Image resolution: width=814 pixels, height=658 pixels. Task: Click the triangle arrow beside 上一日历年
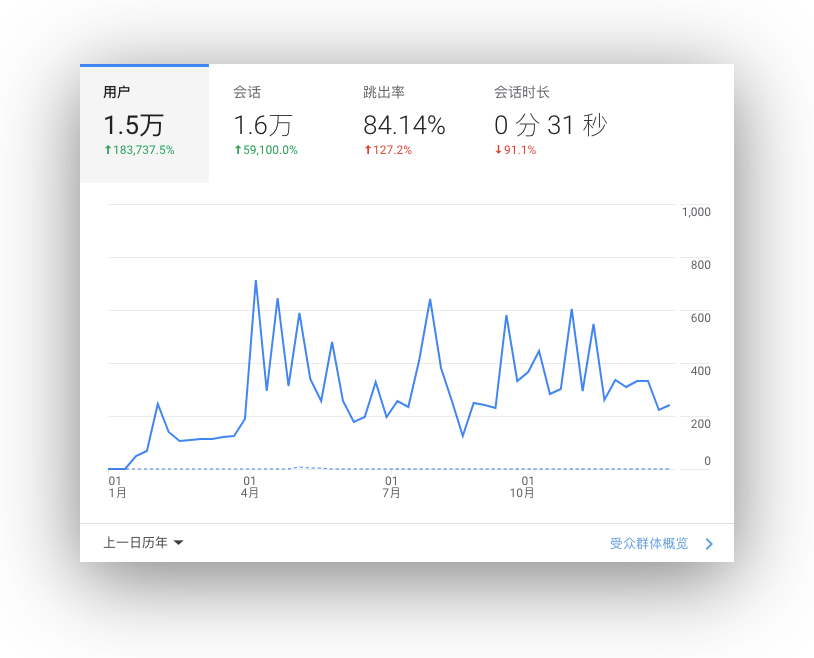pyautogui.click(x=178, y=543)
